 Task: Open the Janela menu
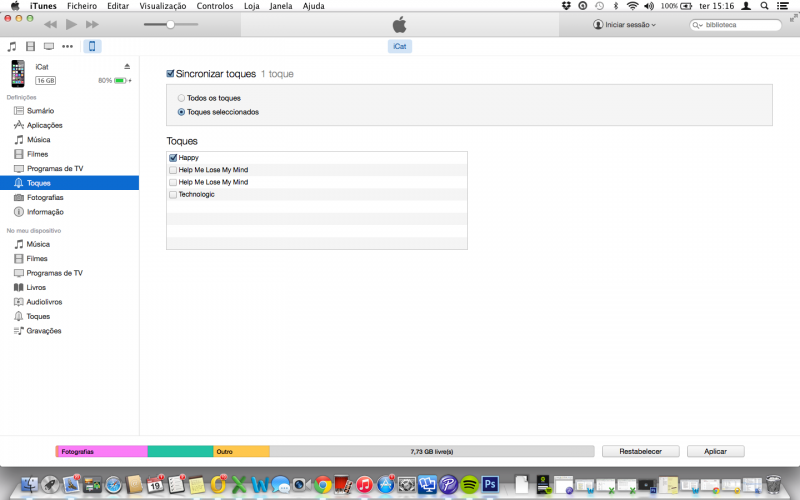(x=281, y=6)
